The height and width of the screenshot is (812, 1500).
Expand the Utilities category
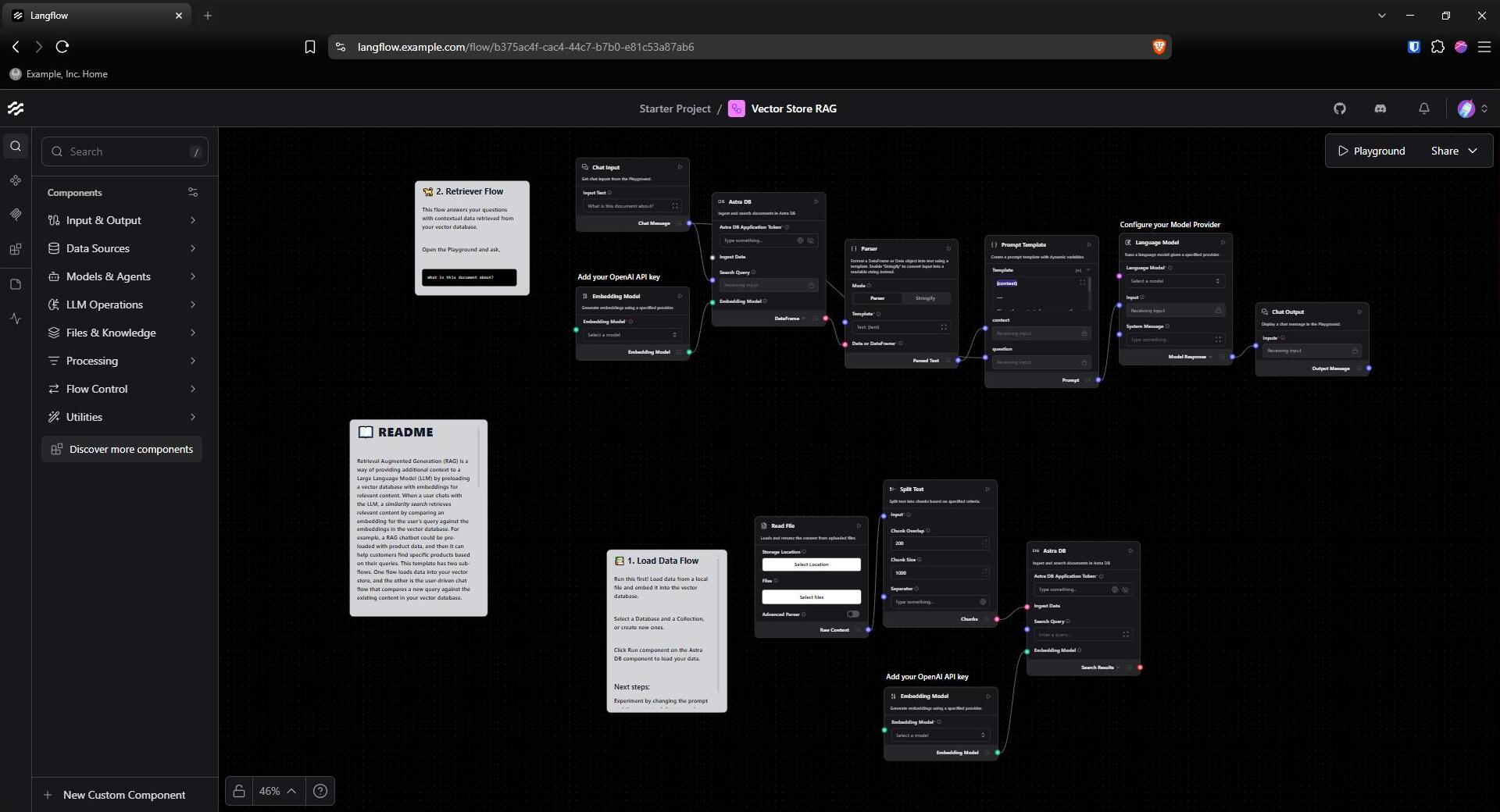tap(122, 417)
